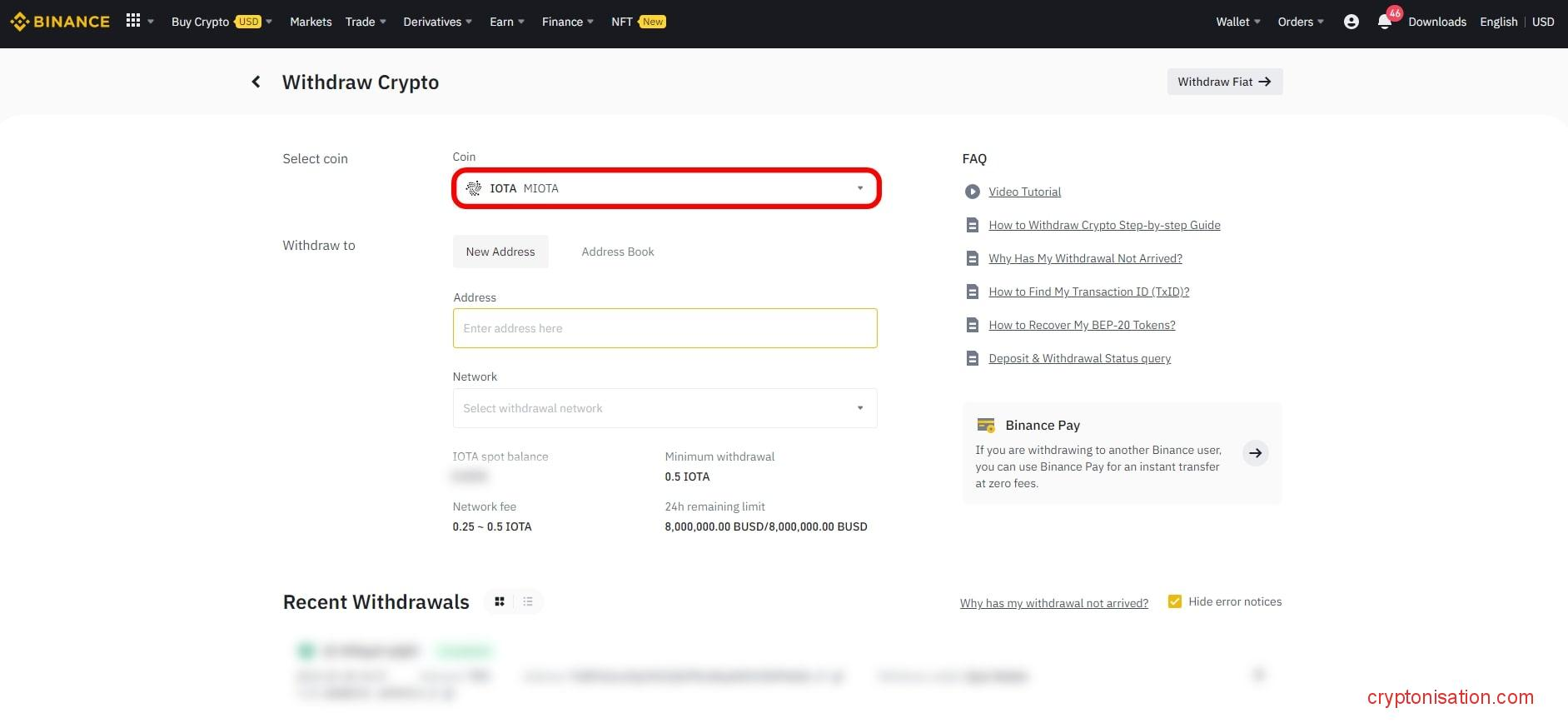The height and width of the screenshot is (723, 1568).
Task: Open How to Find My Transaction ID link
Action: (1088, 292)
